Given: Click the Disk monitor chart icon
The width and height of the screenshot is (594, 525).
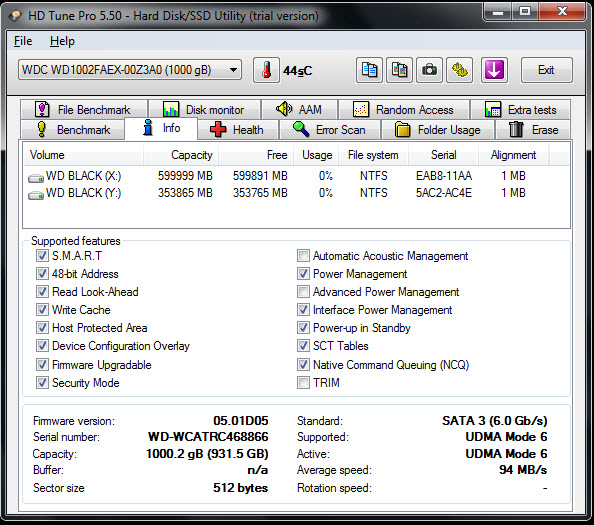Looking at the screenshot, I should point(171,109).
